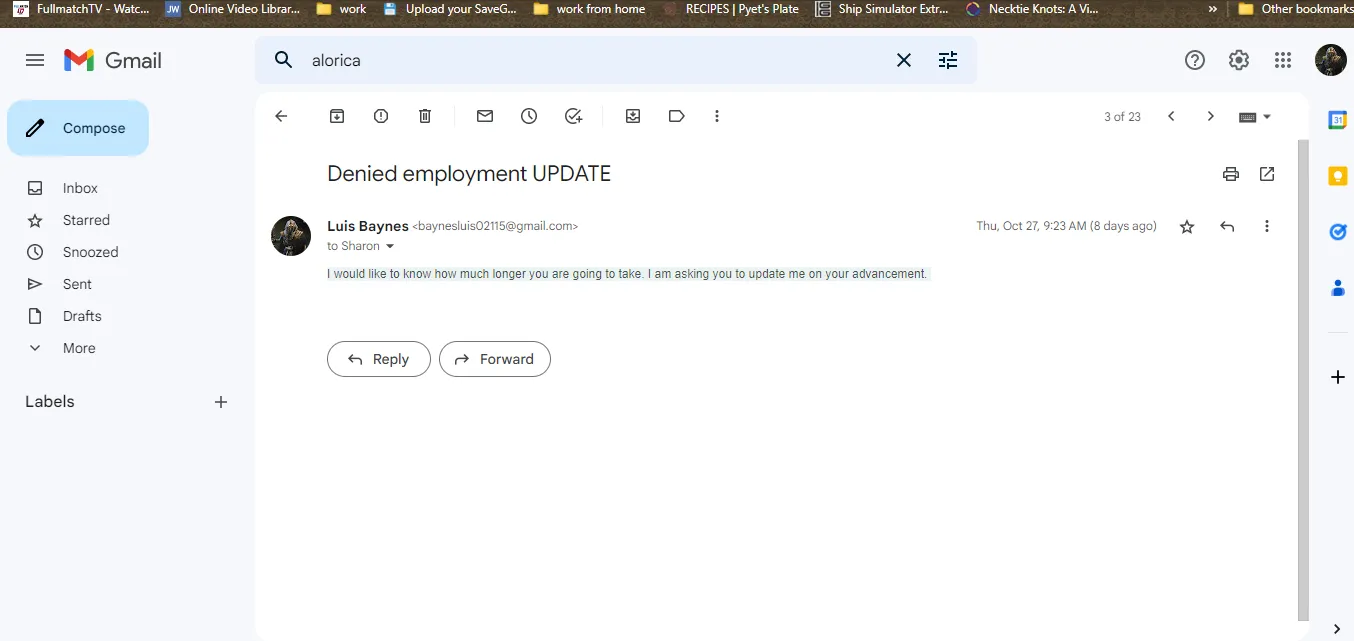
Task: Snooze this email with the clock icon
Action: tap(529, 116)
